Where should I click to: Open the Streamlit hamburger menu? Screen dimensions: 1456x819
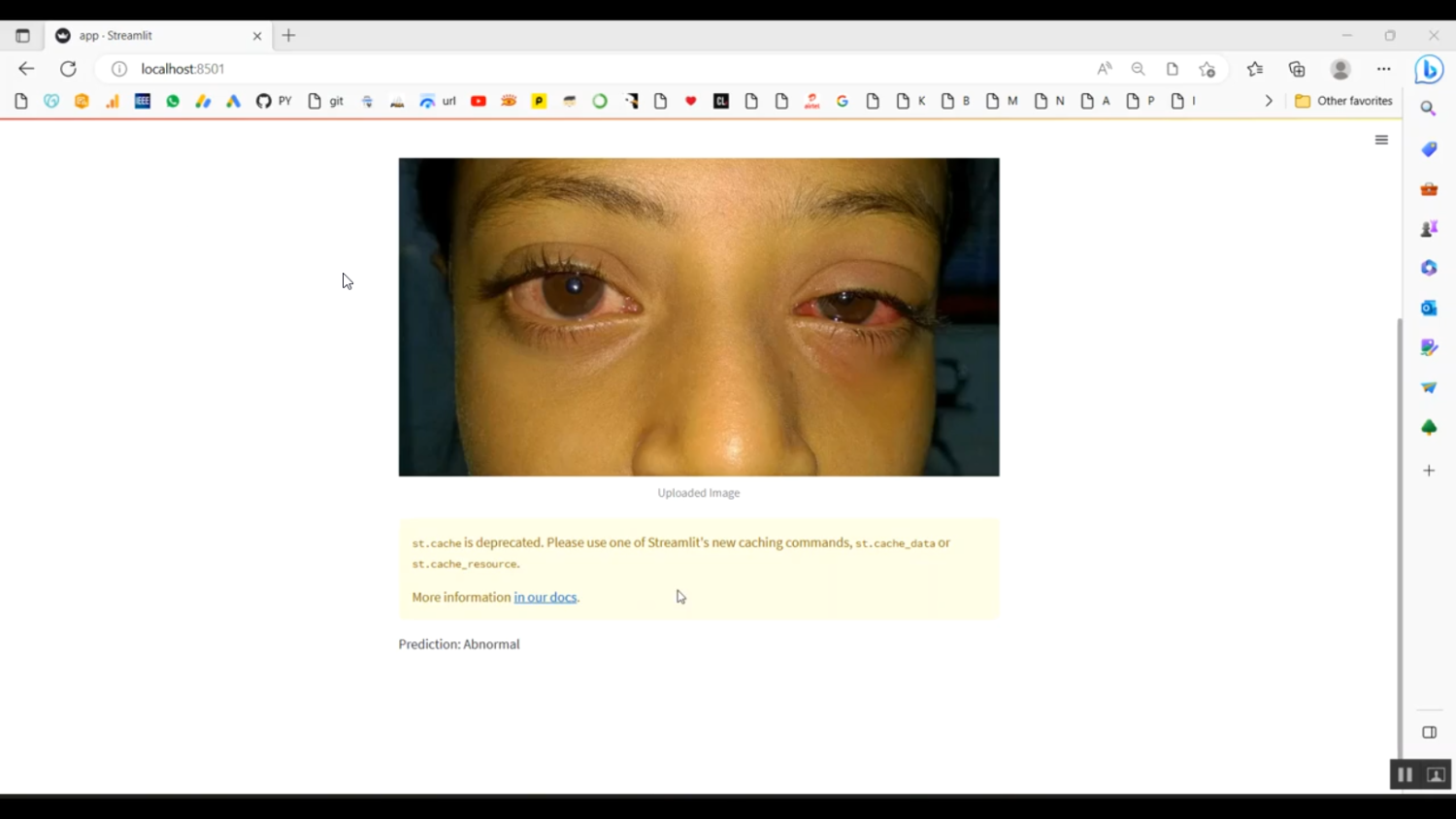pos(1381,140)
